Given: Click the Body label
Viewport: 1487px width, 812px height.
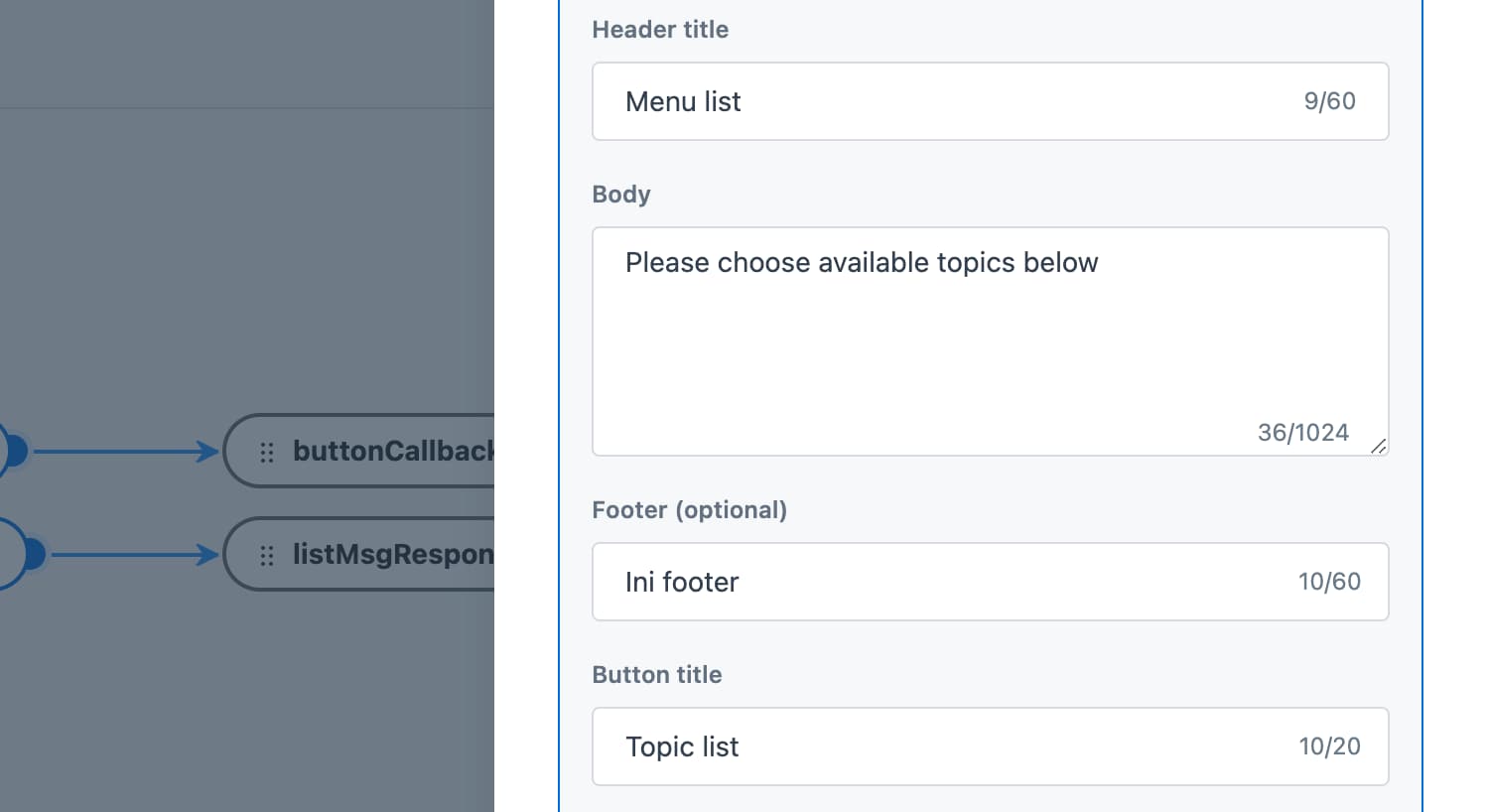Looking at the screenshot, I should [621, 195].
